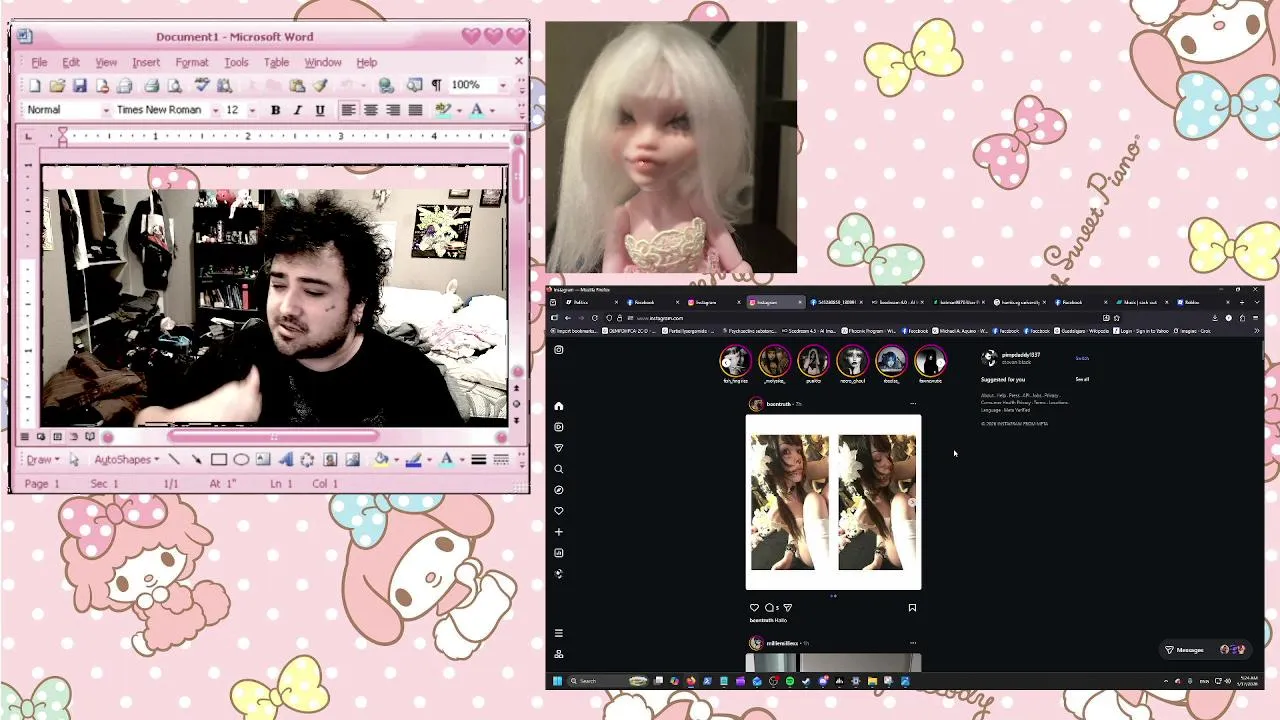
Task: Save the Word document with the floppy icon
Action: coord(79,86)
